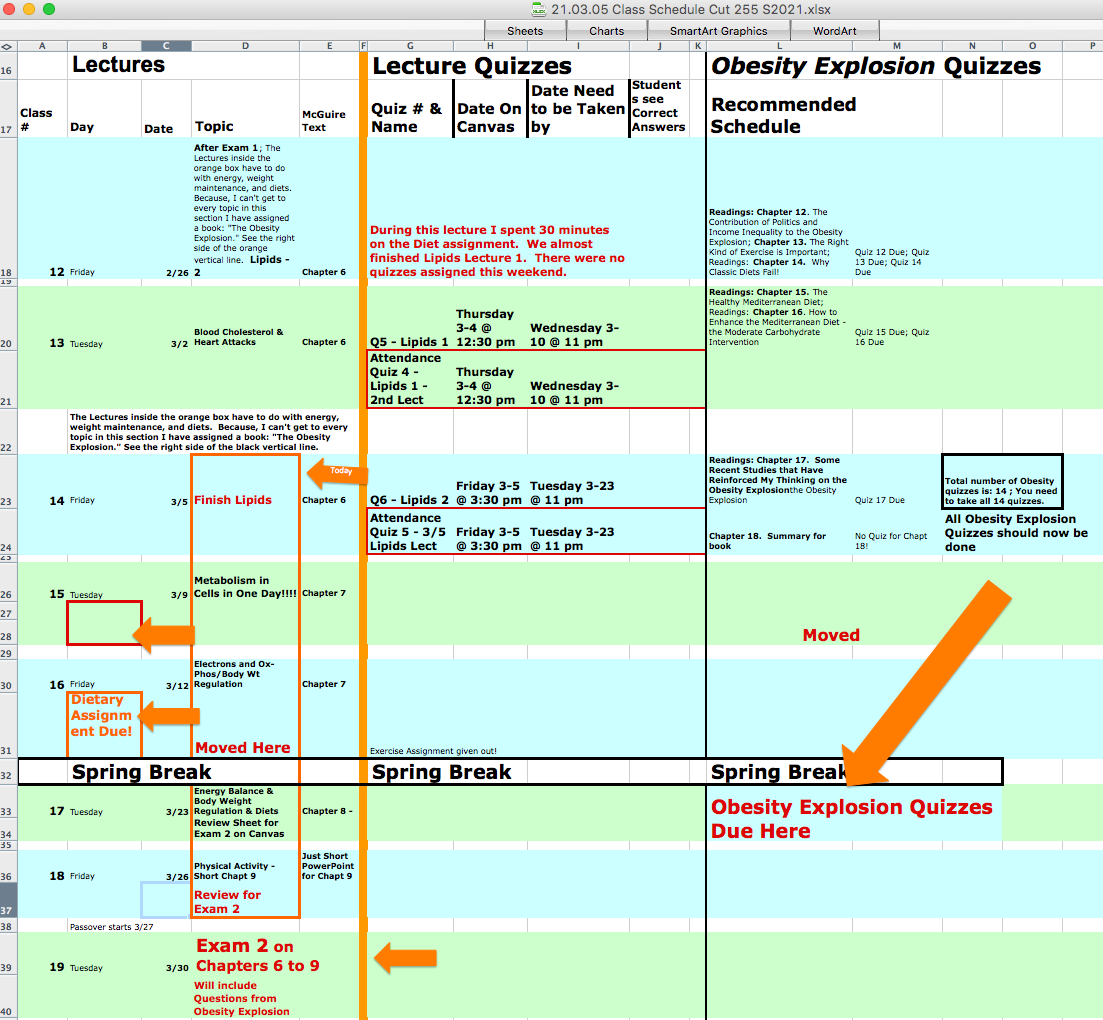Image resolution: width=1103 pixels, height=1020 pixels.
Task: Select the "Total number of Obesity quizzes" box
Action: tap(1002, 482)
